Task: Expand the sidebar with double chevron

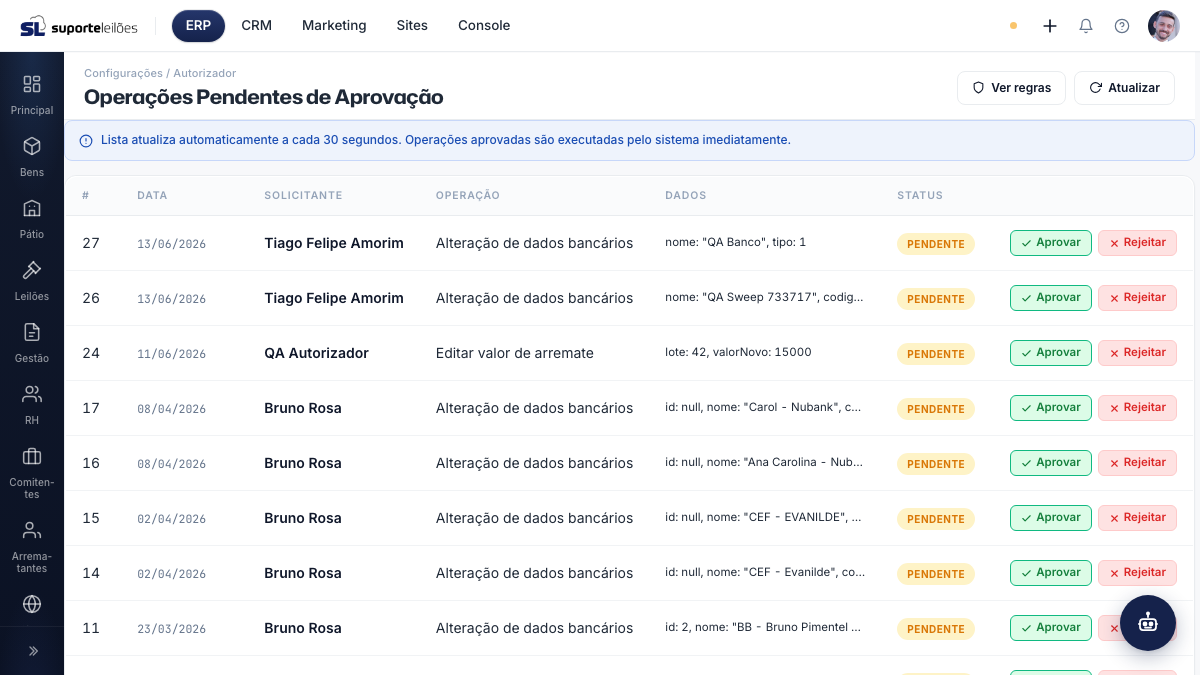Action: [32, 651]
